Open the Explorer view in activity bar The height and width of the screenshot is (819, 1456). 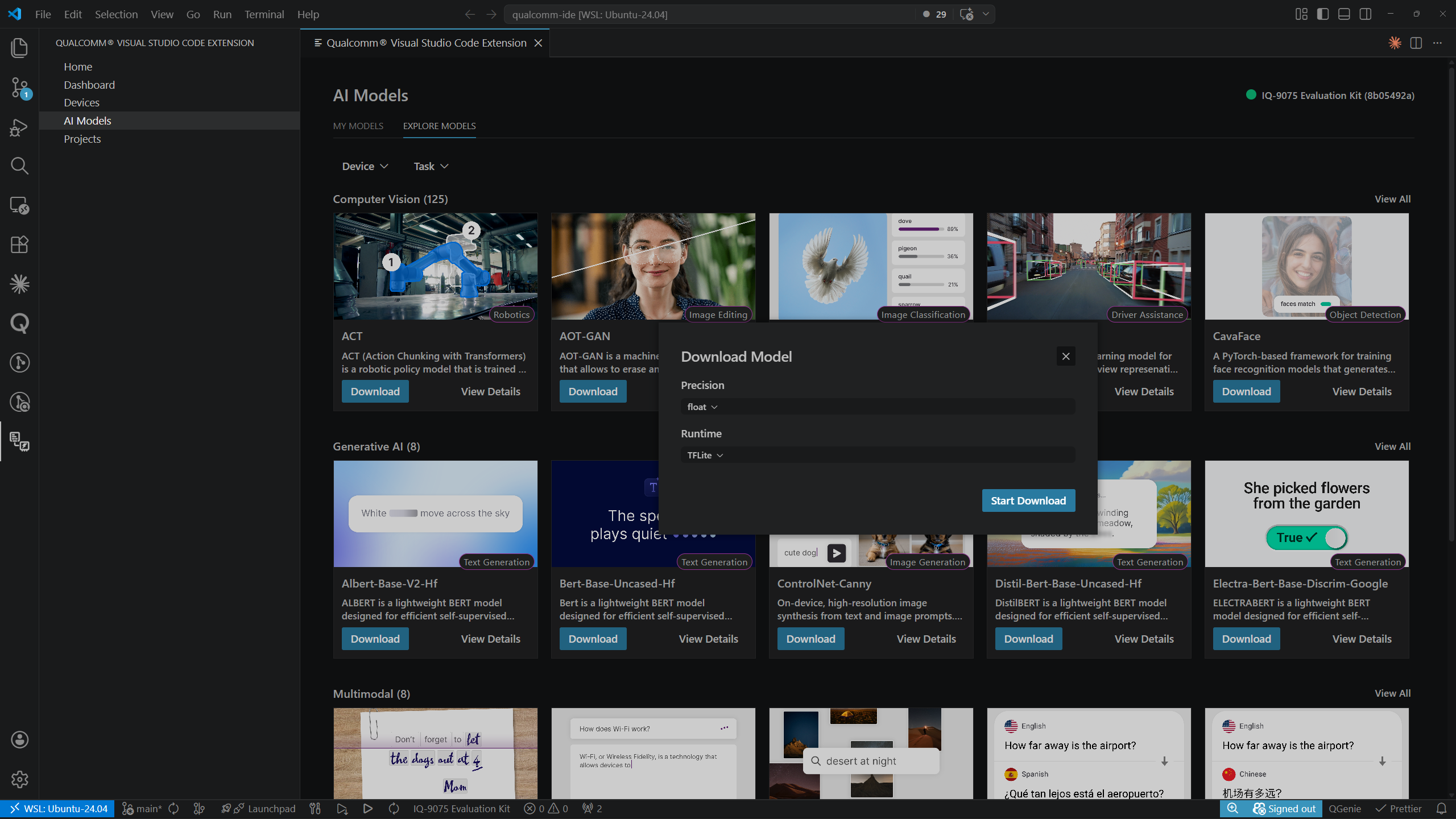pos(19,48)
